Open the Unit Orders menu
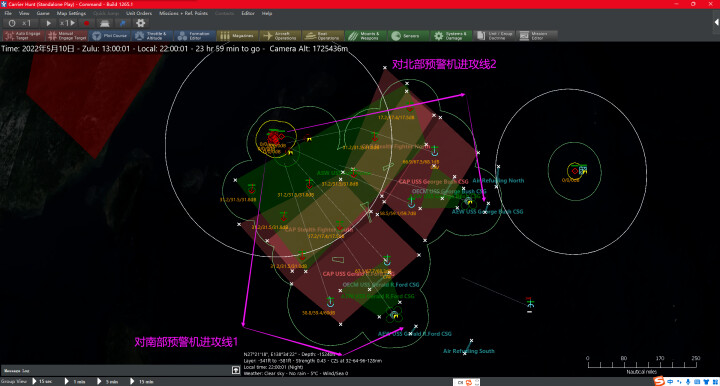Viewport: 720px width, 386px height. [x=139, y=13]
